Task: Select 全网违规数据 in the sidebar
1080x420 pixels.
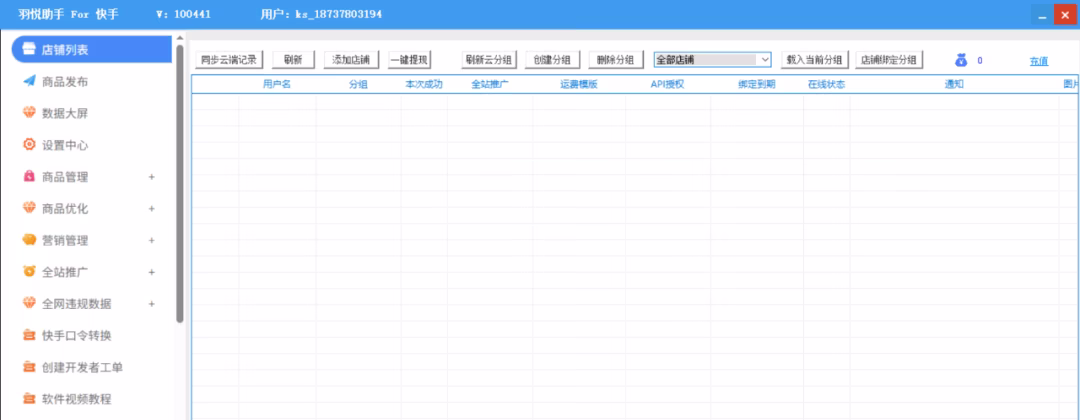Action: (x=76, y=304)
